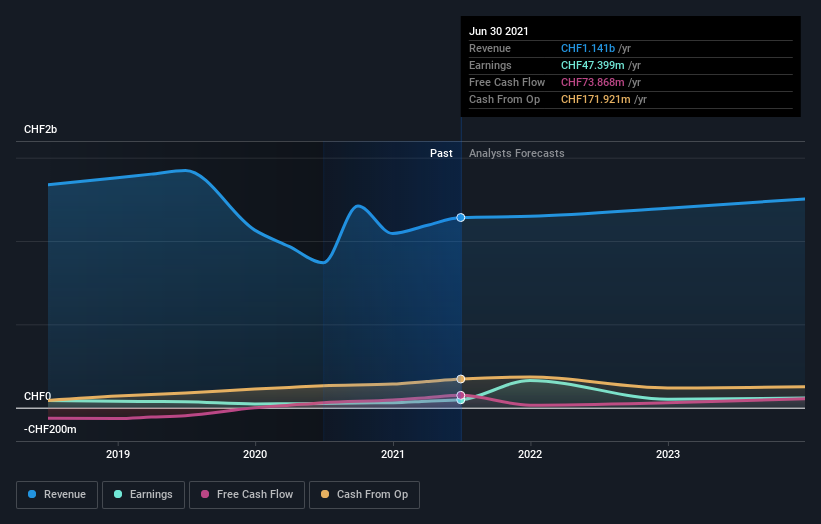Click the Past section label
Screen dimensions: 821x524
point(441,153)
